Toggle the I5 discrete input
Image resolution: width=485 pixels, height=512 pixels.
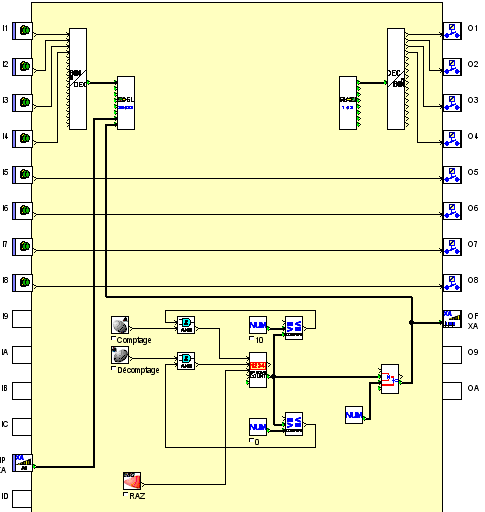point(23,175)
